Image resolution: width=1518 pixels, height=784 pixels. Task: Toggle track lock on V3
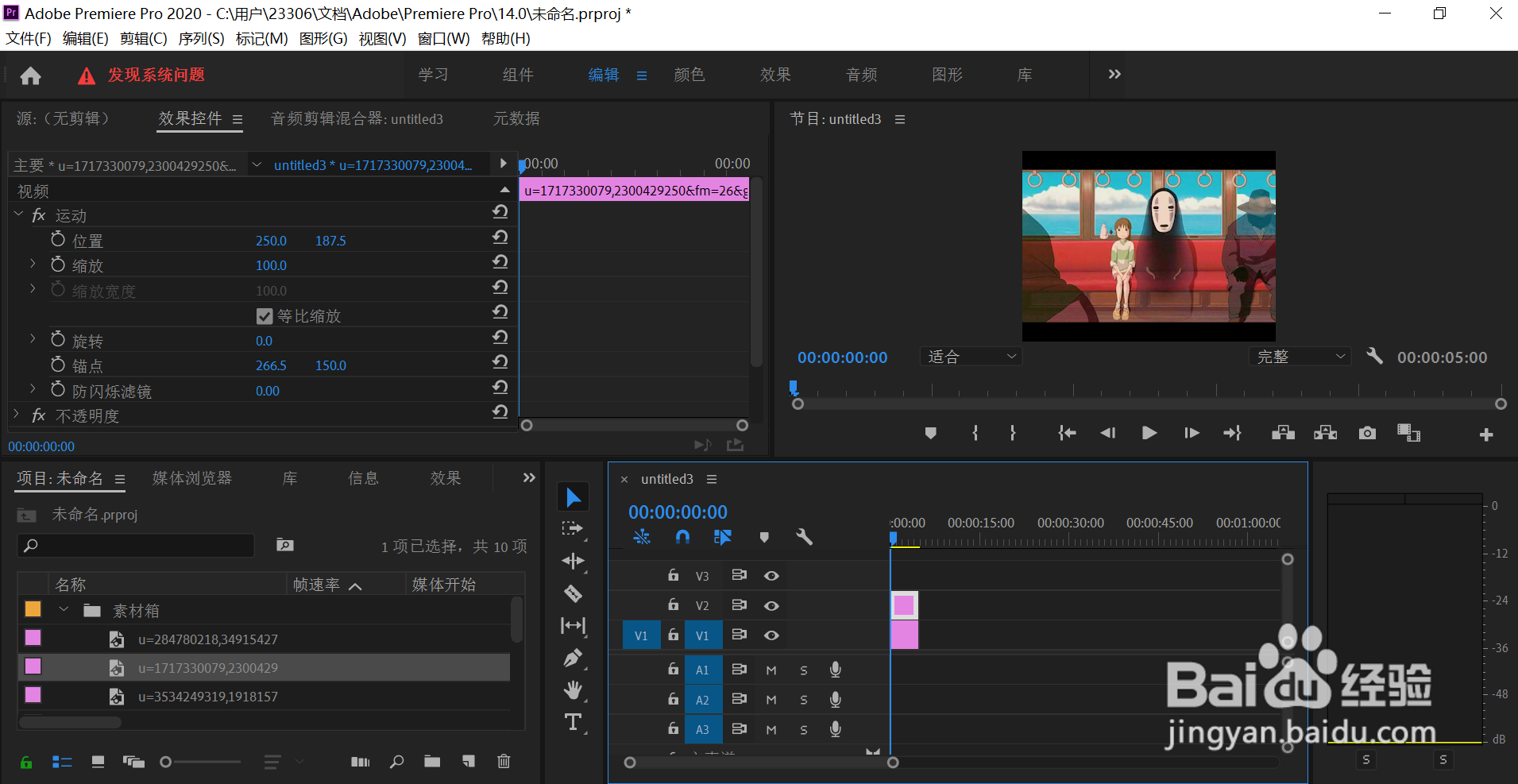click(673, 575)
